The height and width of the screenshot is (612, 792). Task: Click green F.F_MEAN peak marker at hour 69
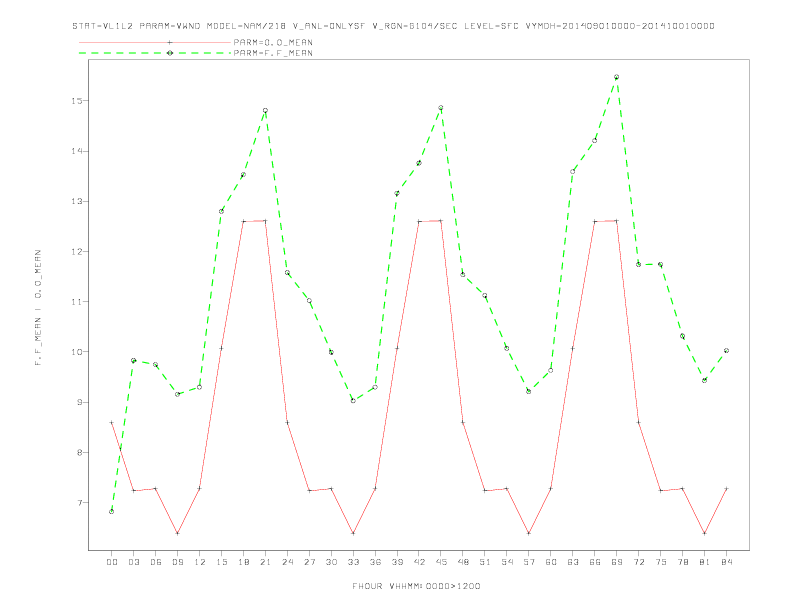click(x=617, y=77)
